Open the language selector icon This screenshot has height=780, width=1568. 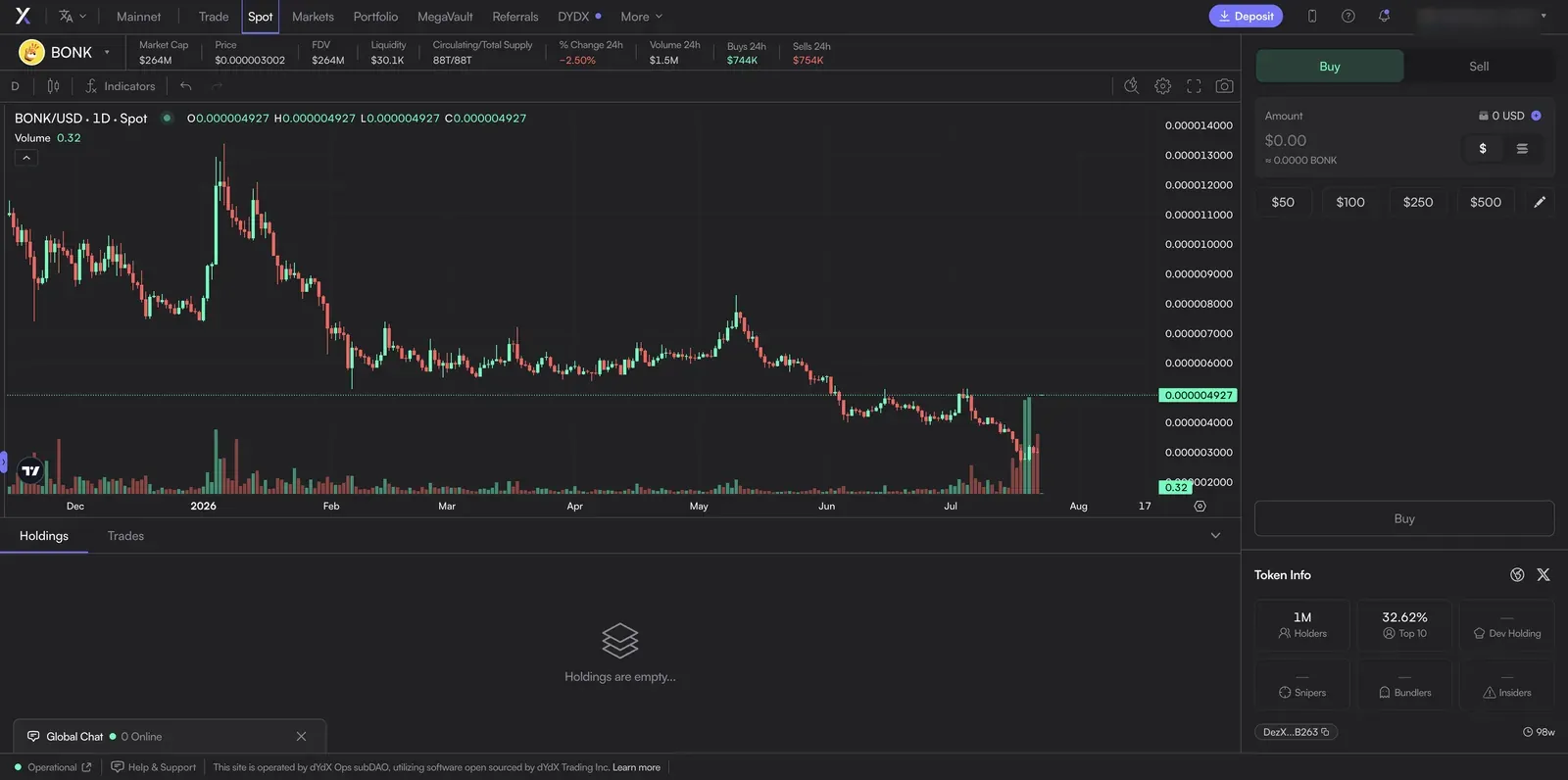pos(72,16)
